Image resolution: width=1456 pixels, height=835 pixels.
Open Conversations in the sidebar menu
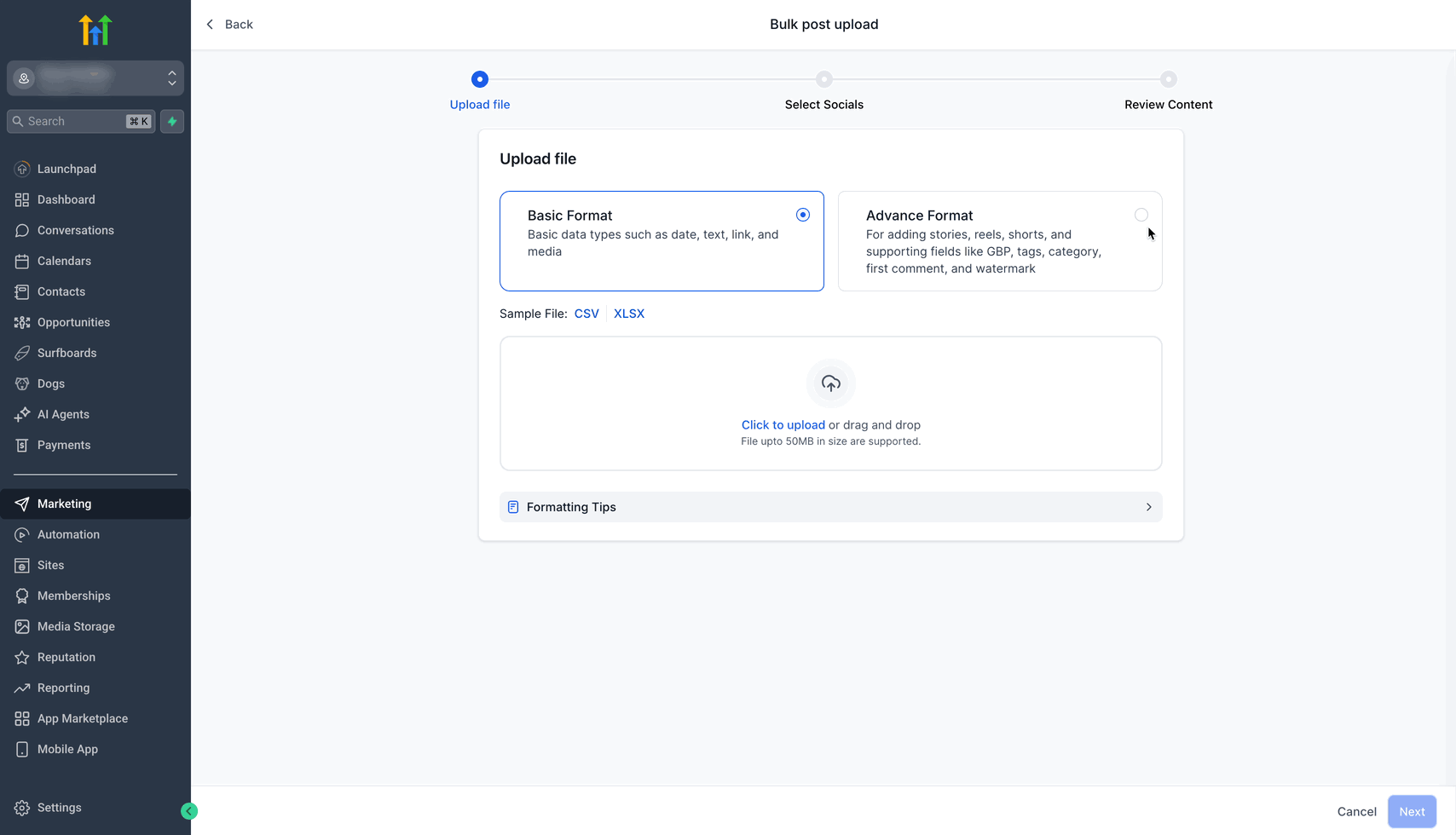pyautogui.click(x=75, y=230)
